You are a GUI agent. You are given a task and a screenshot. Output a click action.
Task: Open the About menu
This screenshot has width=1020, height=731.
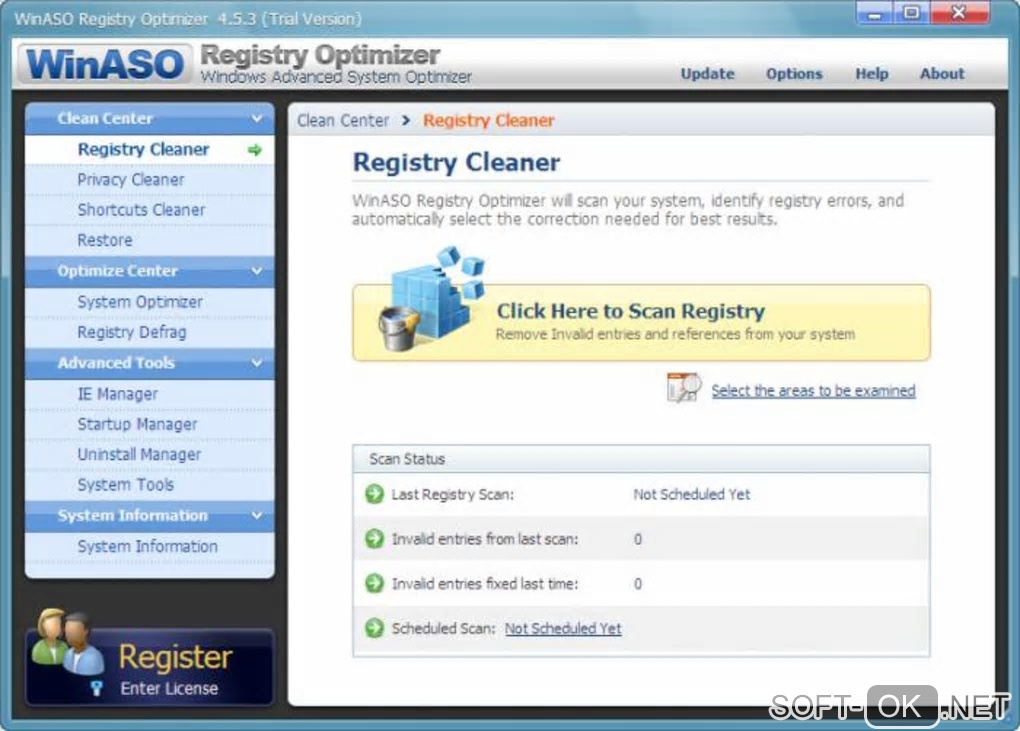tap(942, 73)
